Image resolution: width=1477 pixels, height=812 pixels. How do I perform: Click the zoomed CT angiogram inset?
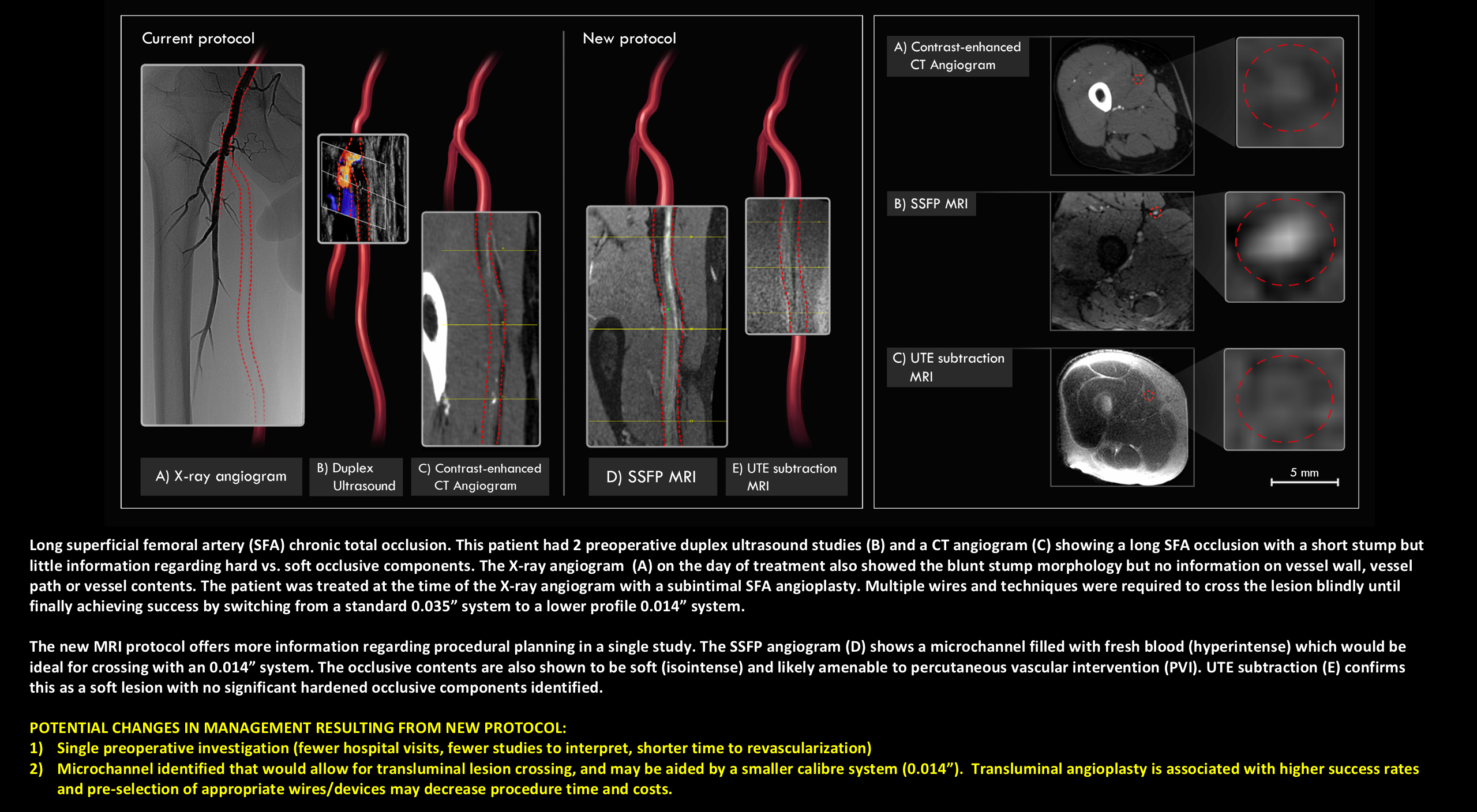(x=1289, y=92)
